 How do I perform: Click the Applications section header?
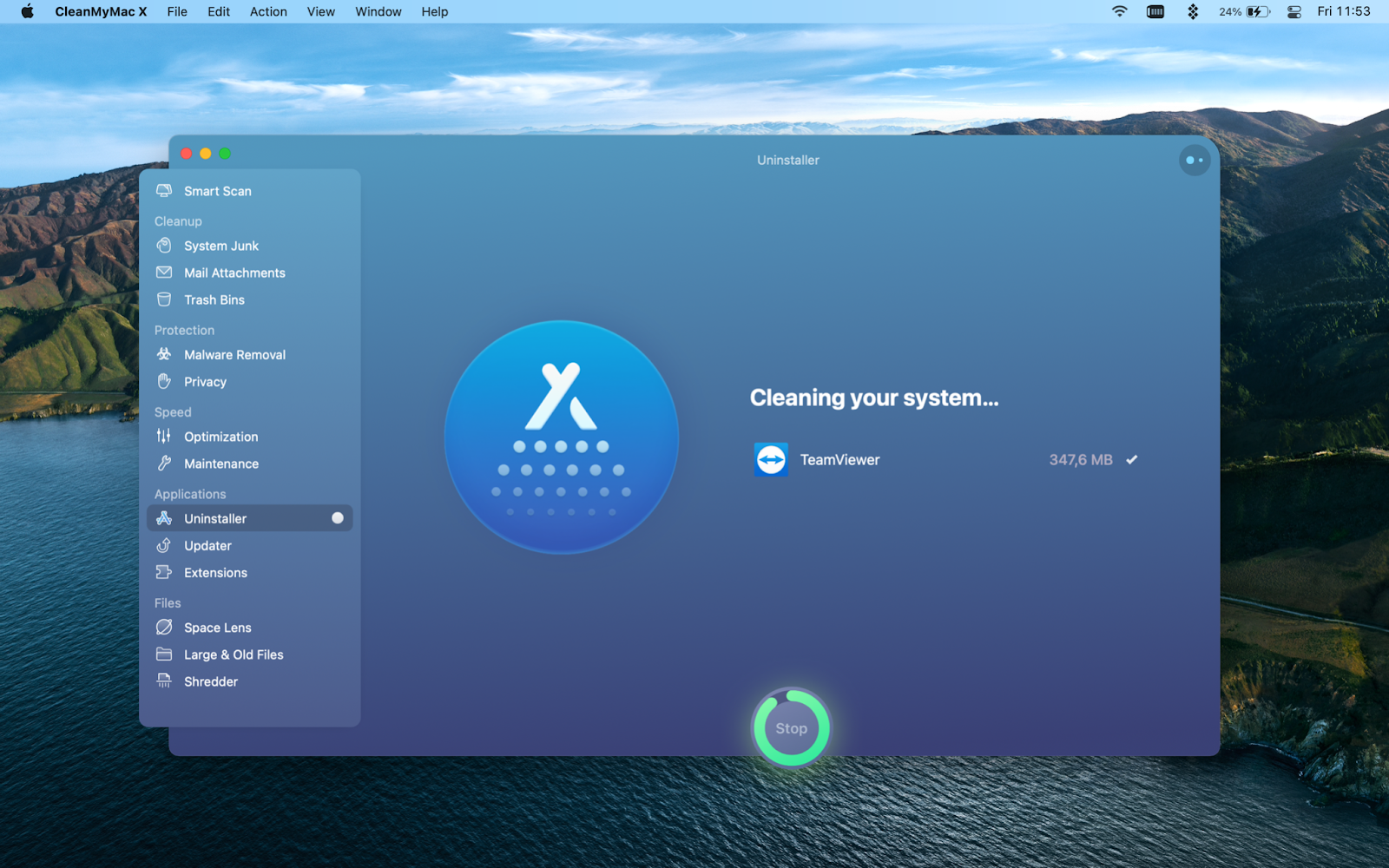click(x=190, y=494)
